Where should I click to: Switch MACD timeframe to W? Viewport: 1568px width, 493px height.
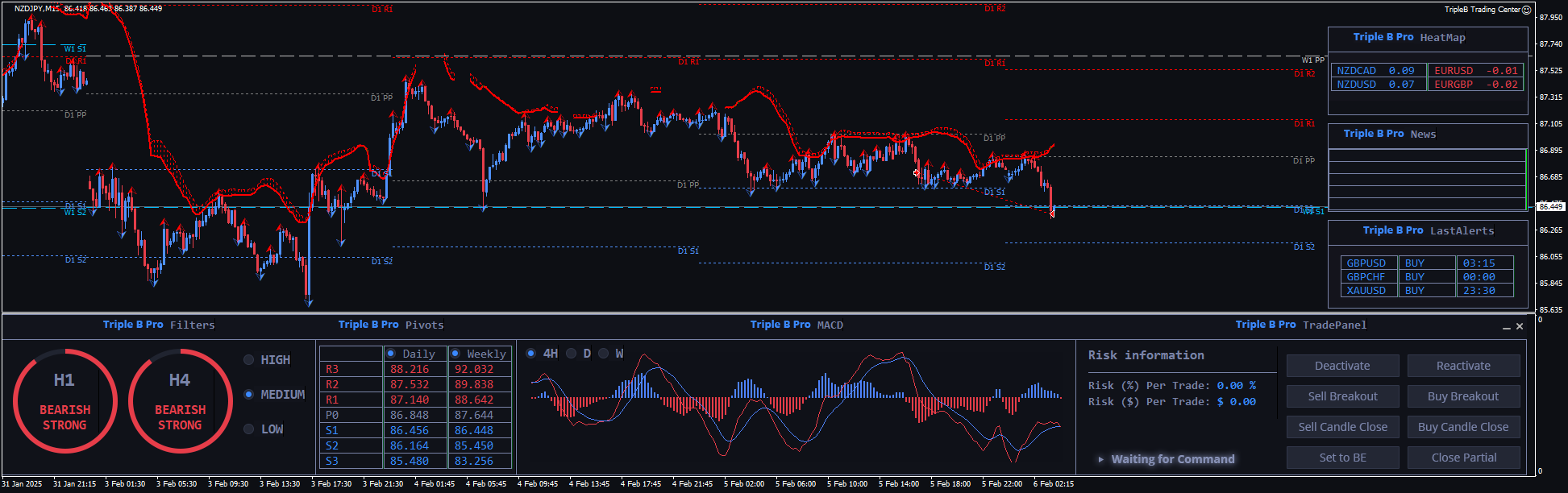[x=603, y=354]
